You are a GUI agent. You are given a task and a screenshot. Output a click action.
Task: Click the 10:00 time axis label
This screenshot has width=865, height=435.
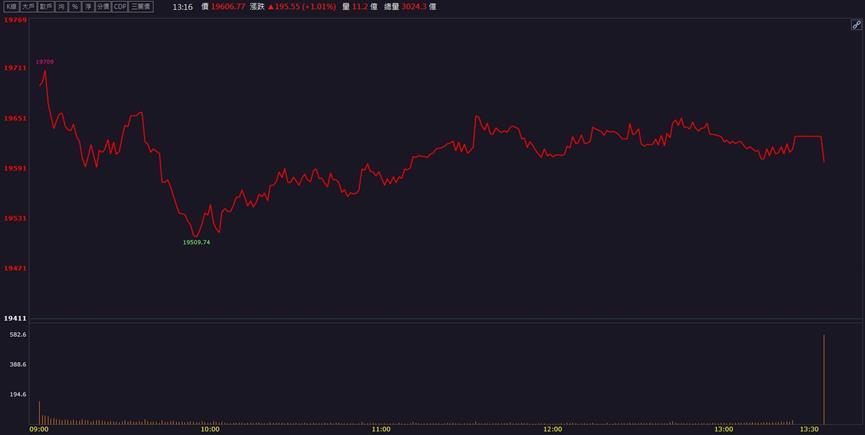tap(210, 429)
